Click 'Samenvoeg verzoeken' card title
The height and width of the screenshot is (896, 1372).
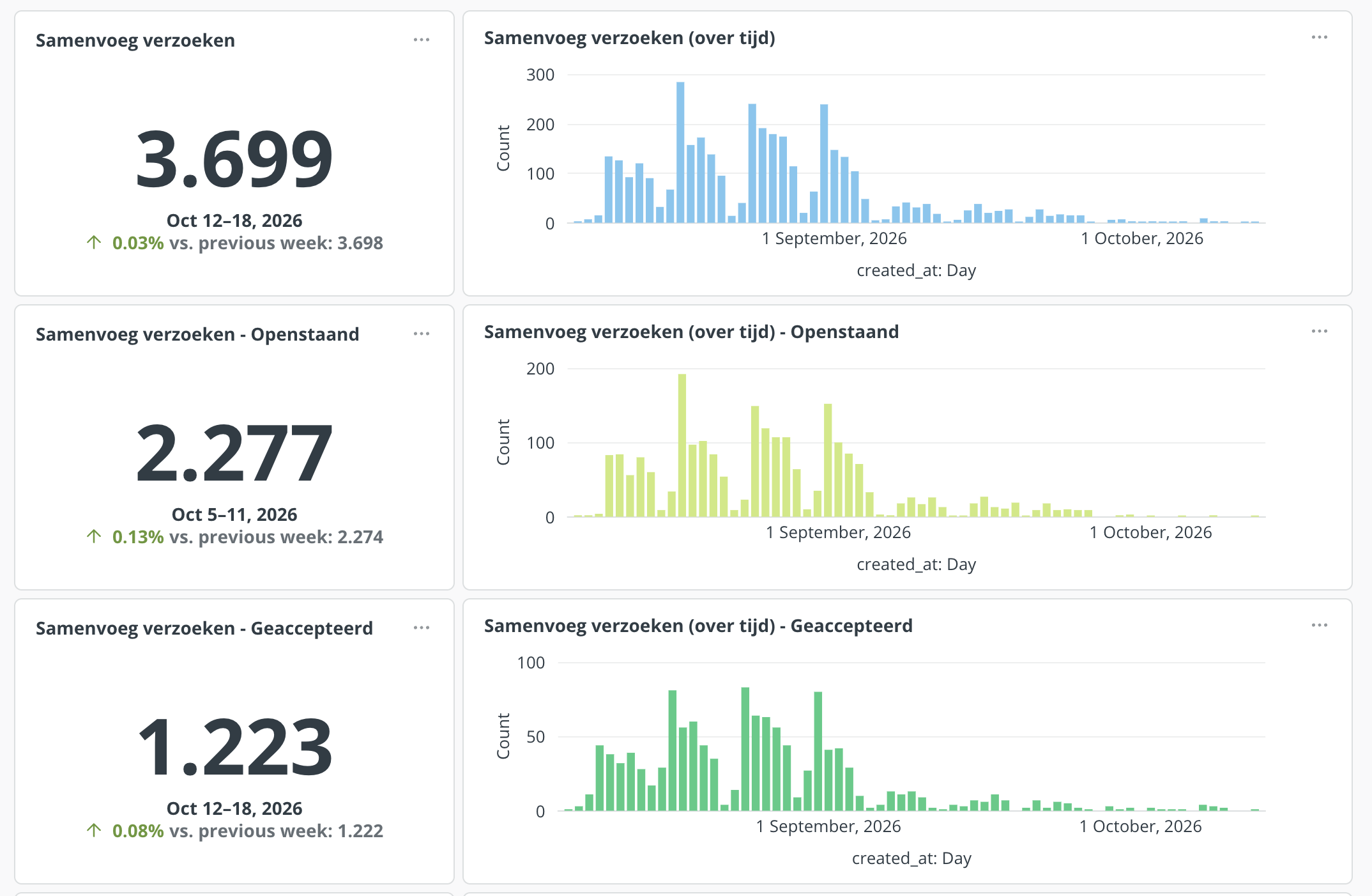(x=135, y=40)
